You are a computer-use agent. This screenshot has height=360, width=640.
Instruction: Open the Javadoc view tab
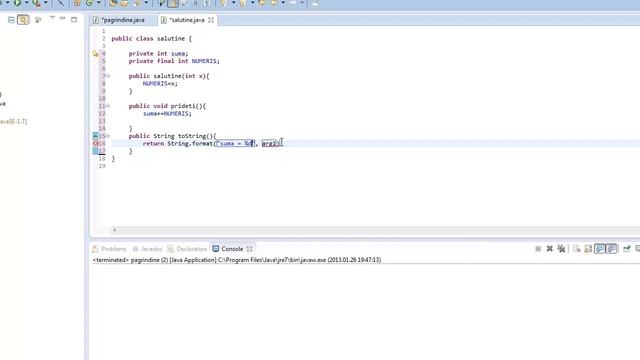pos(147,249)
